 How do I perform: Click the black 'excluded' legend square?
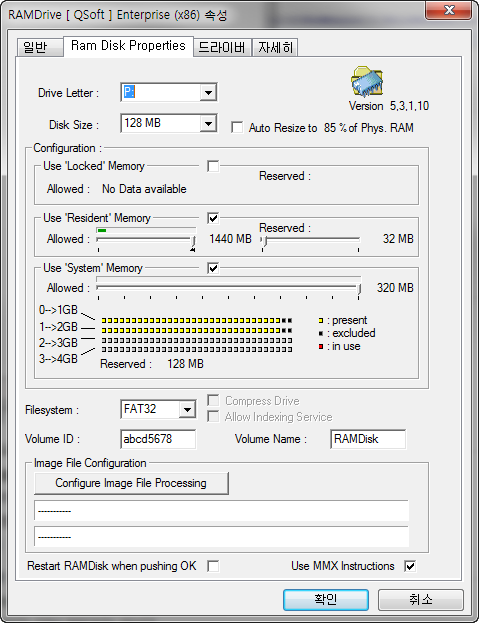coord(321,333)
